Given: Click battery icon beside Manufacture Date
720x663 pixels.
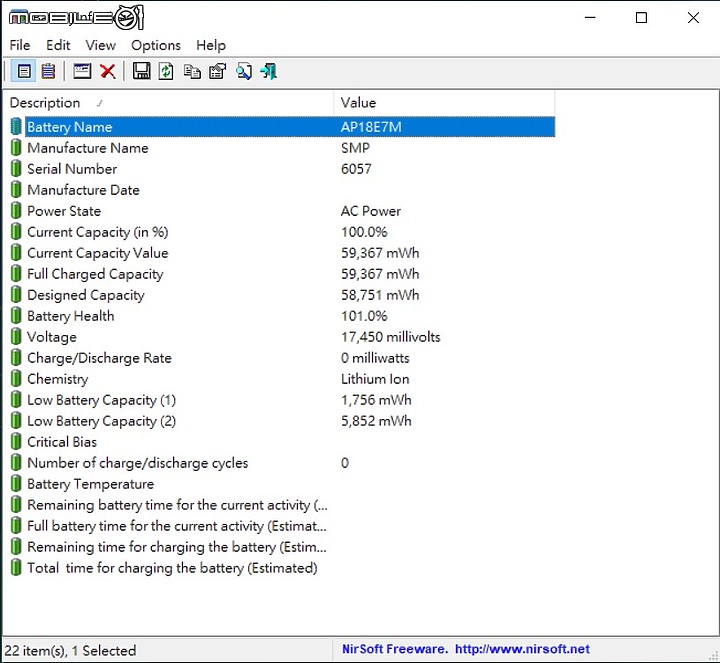Looking at the screenshot, I should 16,190.
